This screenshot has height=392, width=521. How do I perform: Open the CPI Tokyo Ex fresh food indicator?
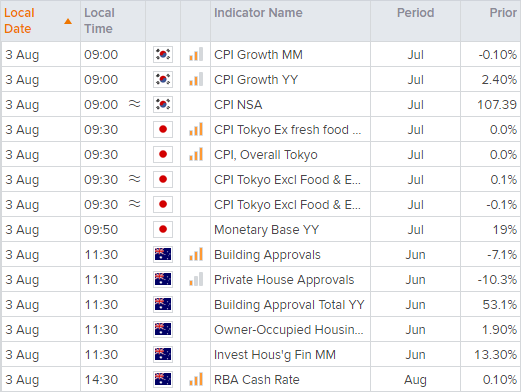tap(287, 130)
